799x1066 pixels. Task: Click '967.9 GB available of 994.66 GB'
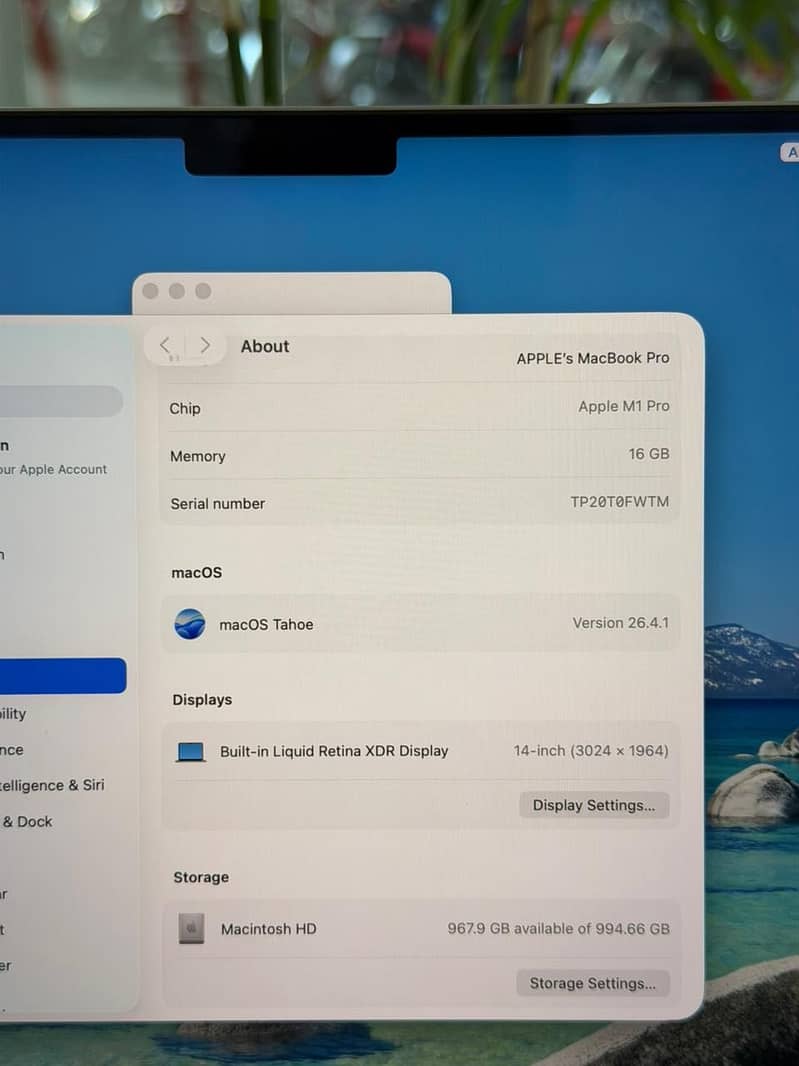[558, 929]
